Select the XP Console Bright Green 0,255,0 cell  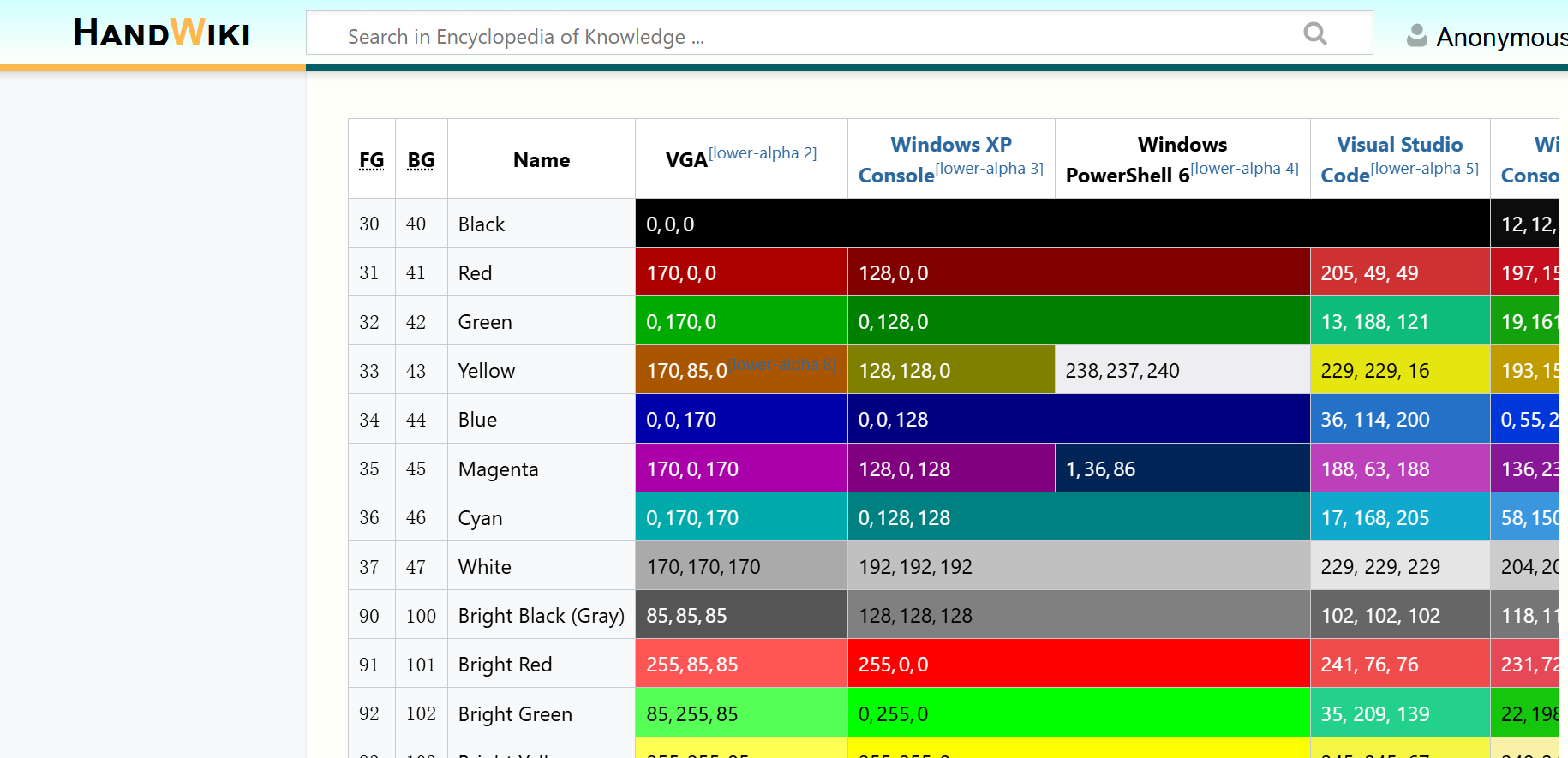coord(1079,713)
